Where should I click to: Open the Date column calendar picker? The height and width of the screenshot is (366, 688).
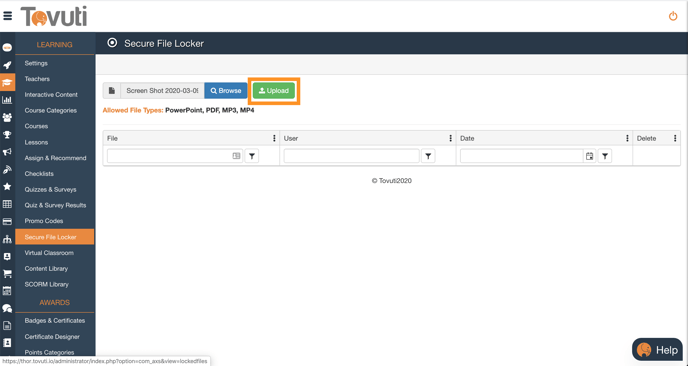click(589, 156)
